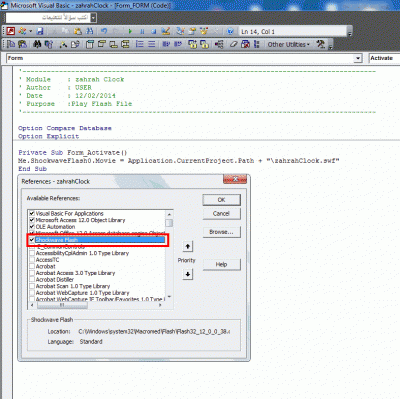Image resolution: width=400 pixels, height=399 pixels.
Task: Click the references list scroll-down arrow
Action: [x=169, y=297]
